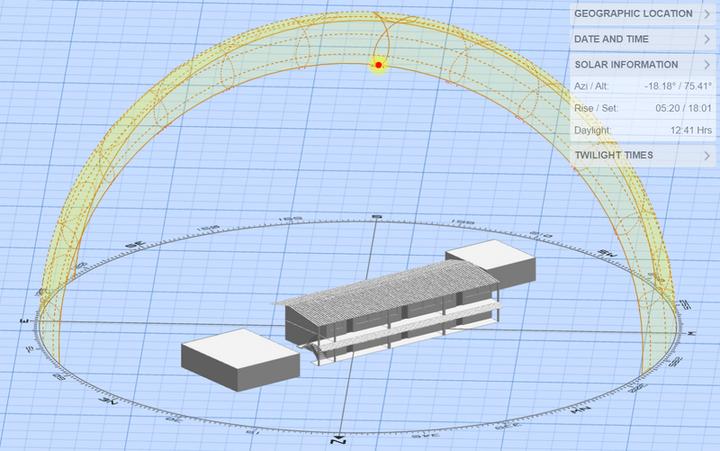Viewport: 720px width, 451px height.
Task: Expand the Date and Time section
Action: [x=643, y=39]
